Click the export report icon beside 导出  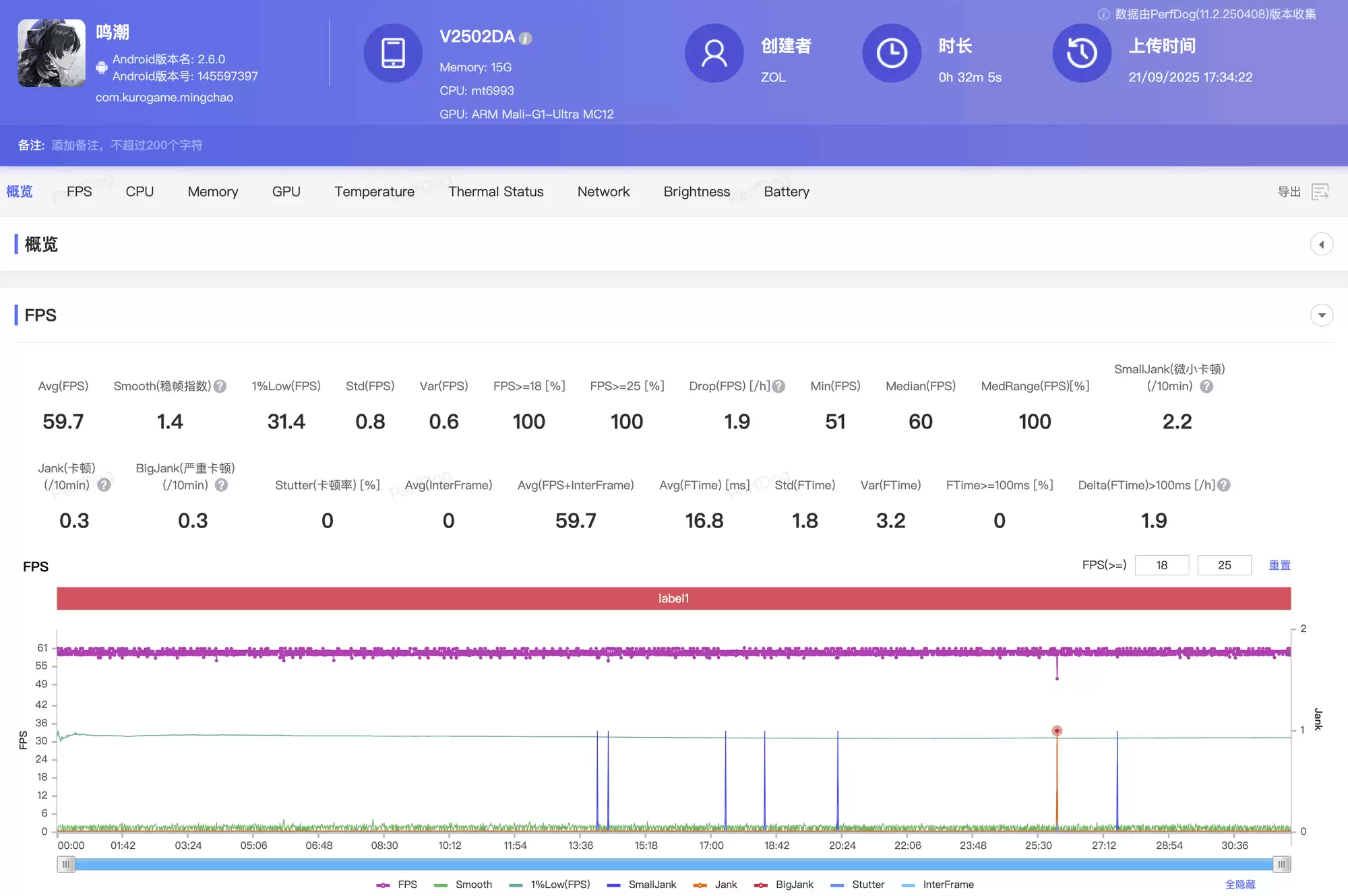coord(1320,192)
